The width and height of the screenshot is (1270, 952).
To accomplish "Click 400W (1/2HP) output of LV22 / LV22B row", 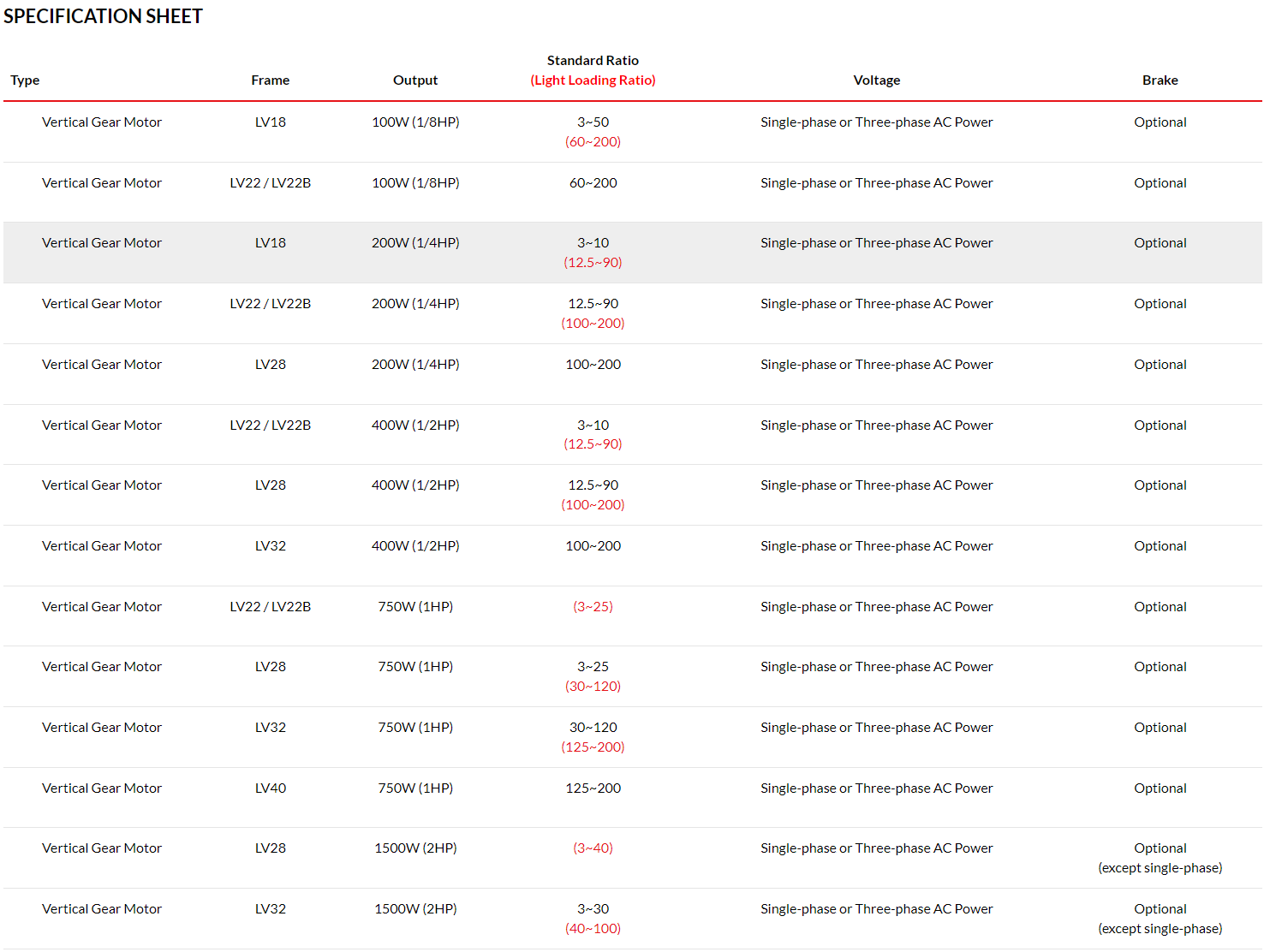I will coord(415,425).
